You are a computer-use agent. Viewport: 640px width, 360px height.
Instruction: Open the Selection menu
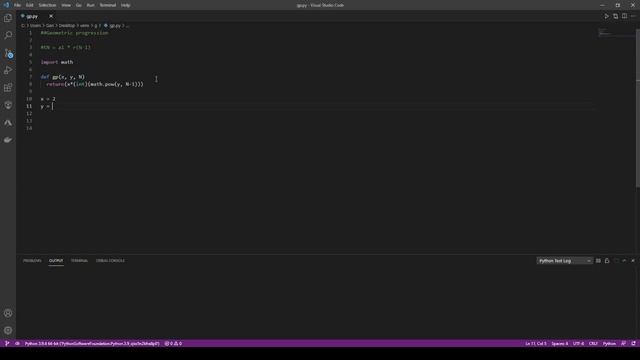click(47, 5)
